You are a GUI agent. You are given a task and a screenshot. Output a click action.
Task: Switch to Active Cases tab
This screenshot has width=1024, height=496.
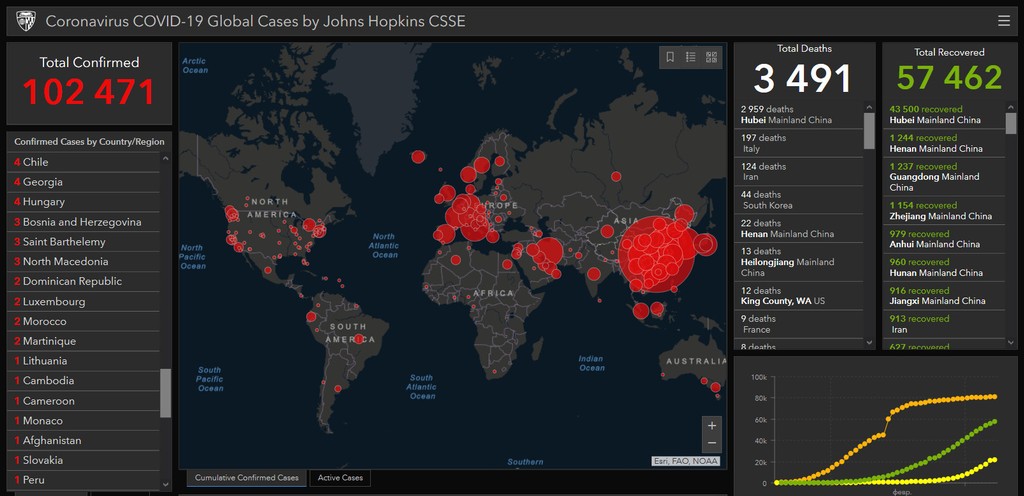(340, 478)
